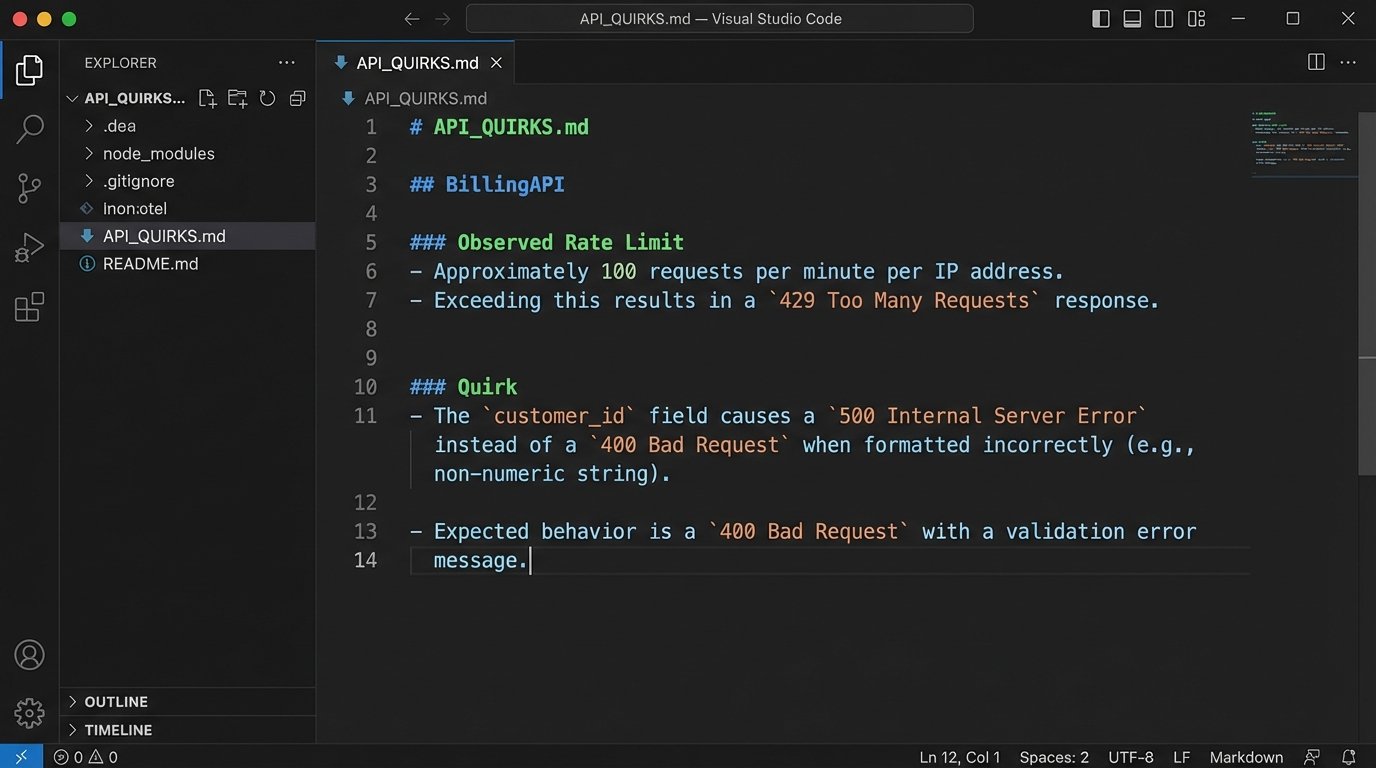The image size is (1376, 768).
Task: Open the indentation setting Spaces: 2
Action: click(1053, 757)
